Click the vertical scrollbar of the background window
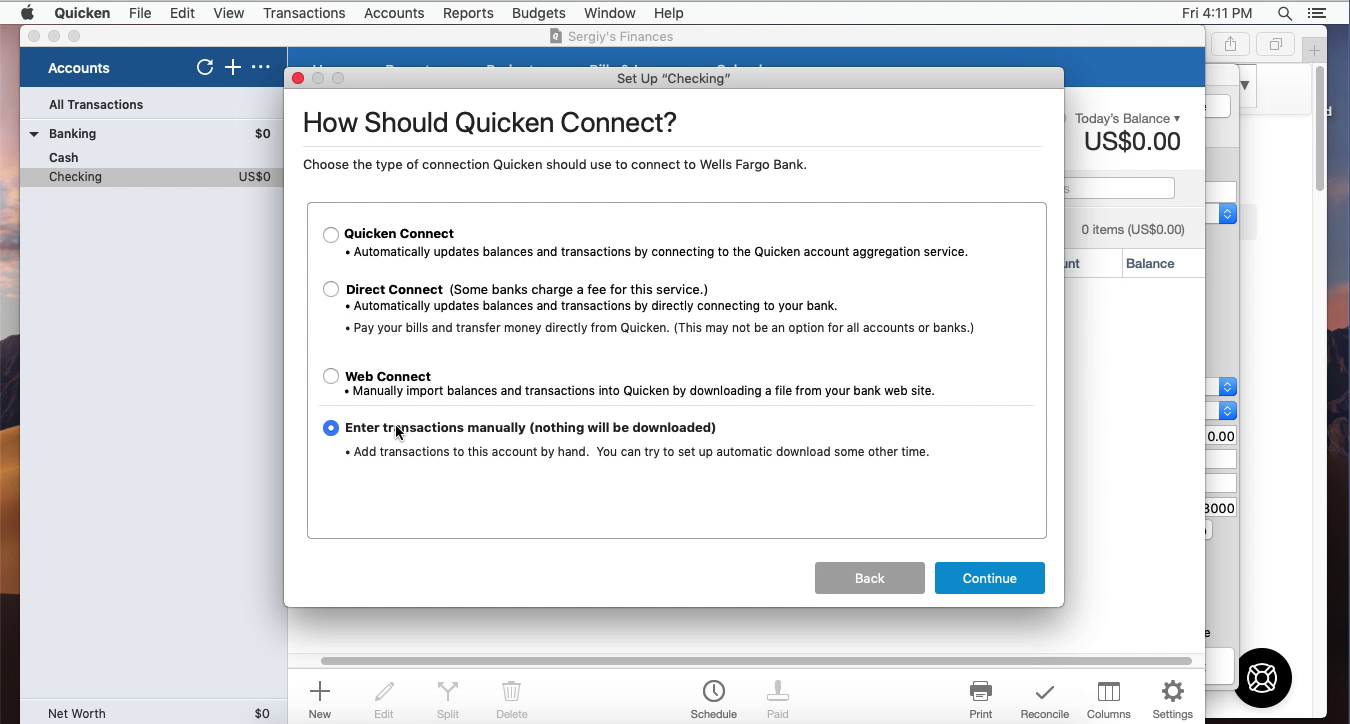The image size is (1350, 724). pos(1320,128)
